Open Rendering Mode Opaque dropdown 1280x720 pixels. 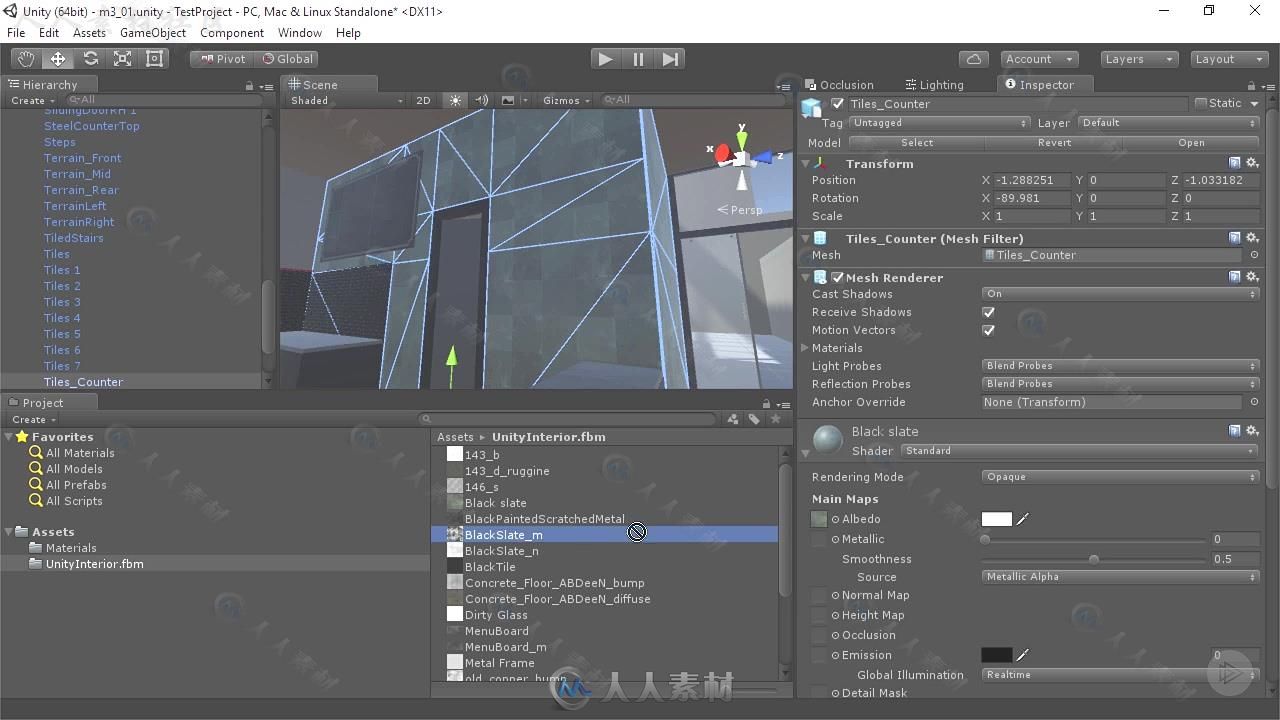[x=1120, y=477]
